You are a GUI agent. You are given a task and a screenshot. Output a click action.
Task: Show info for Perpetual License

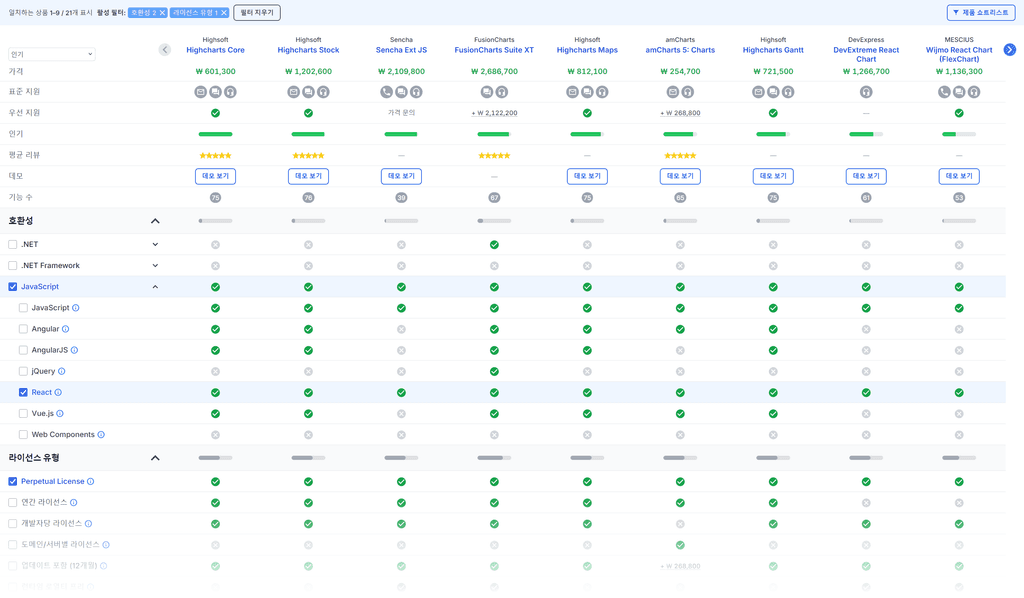coord(91,482)
